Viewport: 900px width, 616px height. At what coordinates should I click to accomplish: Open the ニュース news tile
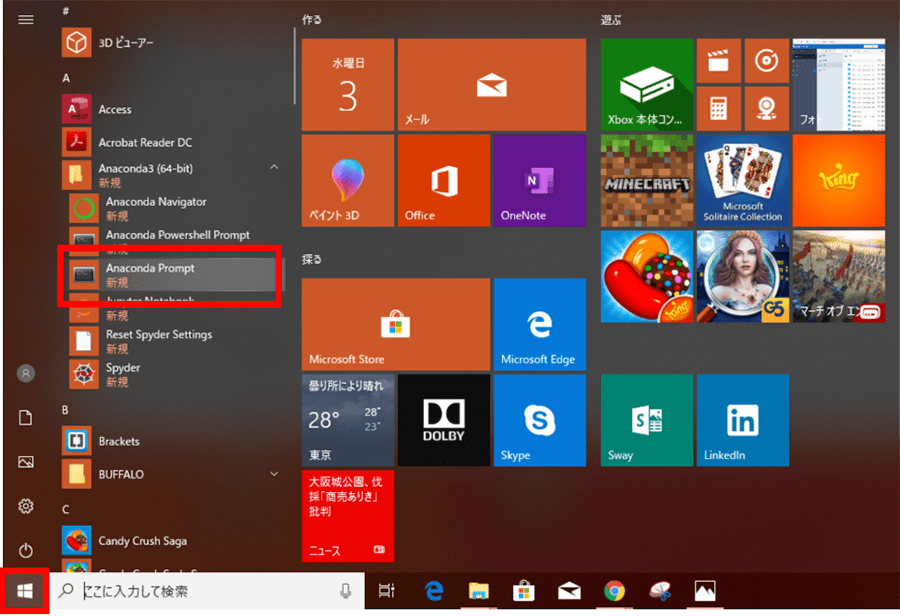tap(348, 516)
